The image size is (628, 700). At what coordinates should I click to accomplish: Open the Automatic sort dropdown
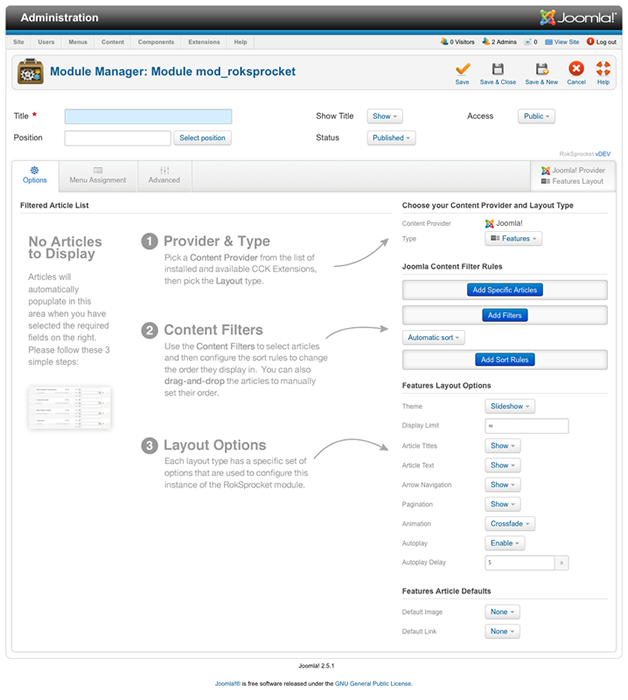433,338
